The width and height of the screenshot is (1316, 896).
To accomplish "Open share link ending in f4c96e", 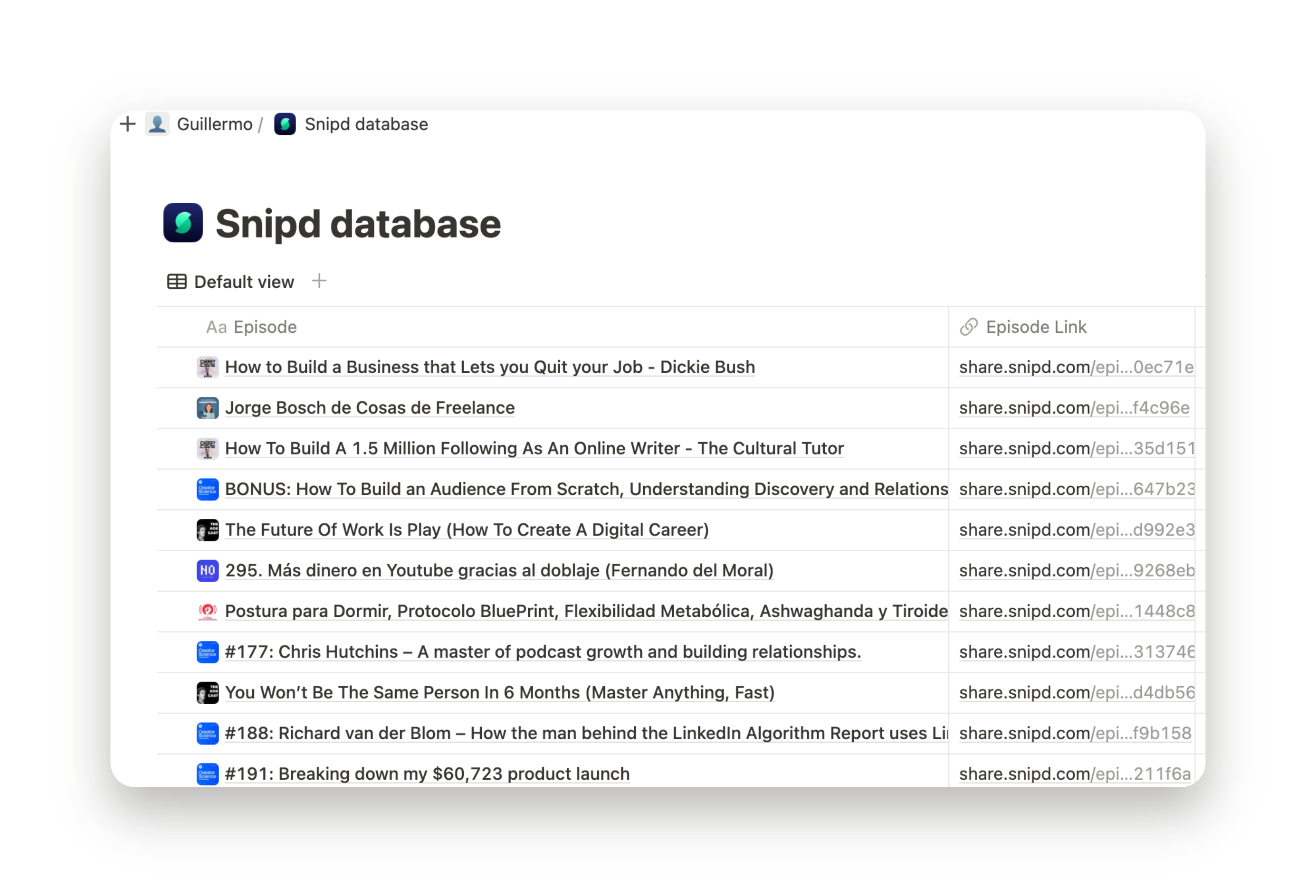I will (x=1074, y=408).
